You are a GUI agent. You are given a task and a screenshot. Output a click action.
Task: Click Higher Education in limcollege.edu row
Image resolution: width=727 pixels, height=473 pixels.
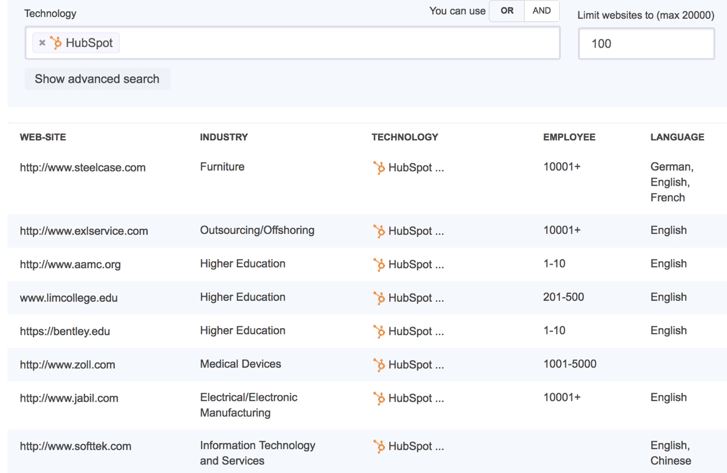point(242,297)
